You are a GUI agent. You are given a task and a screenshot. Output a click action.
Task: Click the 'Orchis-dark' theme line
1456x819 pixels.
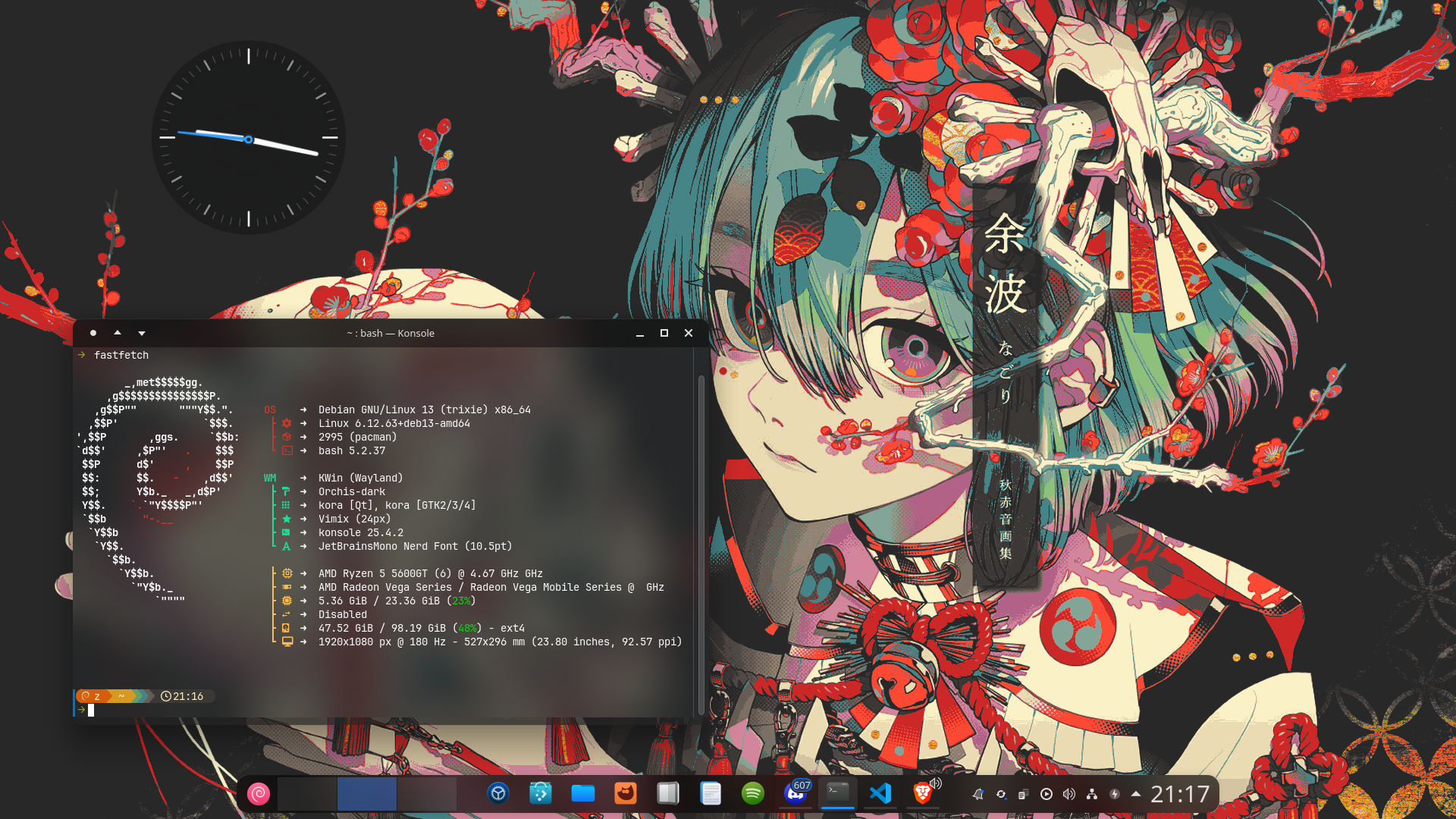tap(352, 491)
